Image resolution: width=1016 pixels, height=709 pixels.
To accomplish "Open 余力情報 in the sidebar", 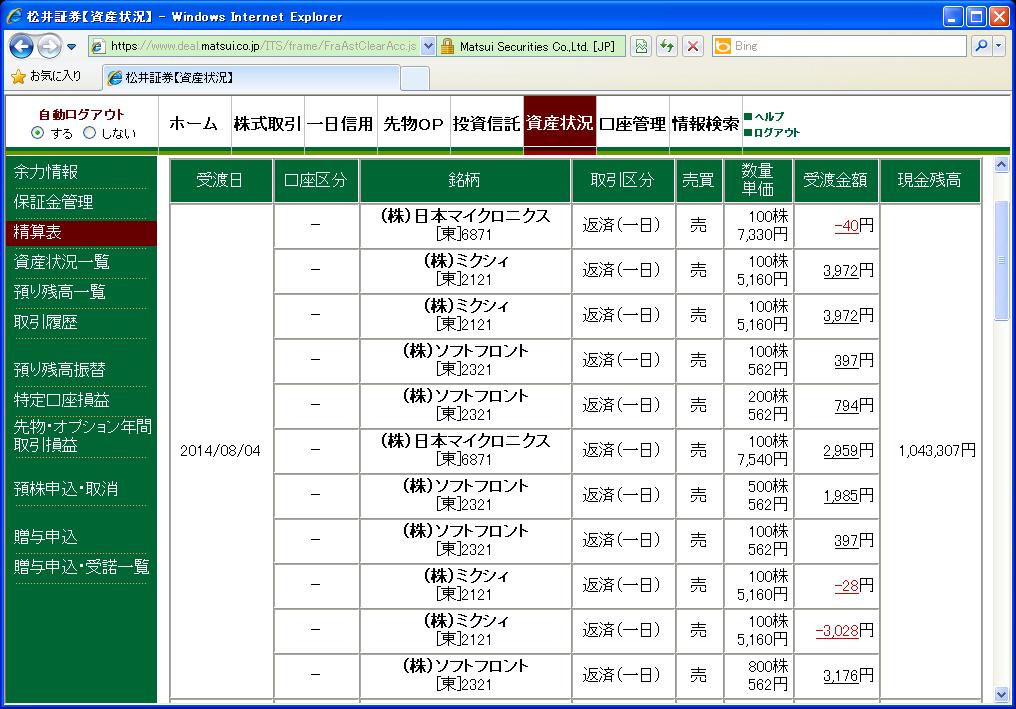I will coord(46,172).
